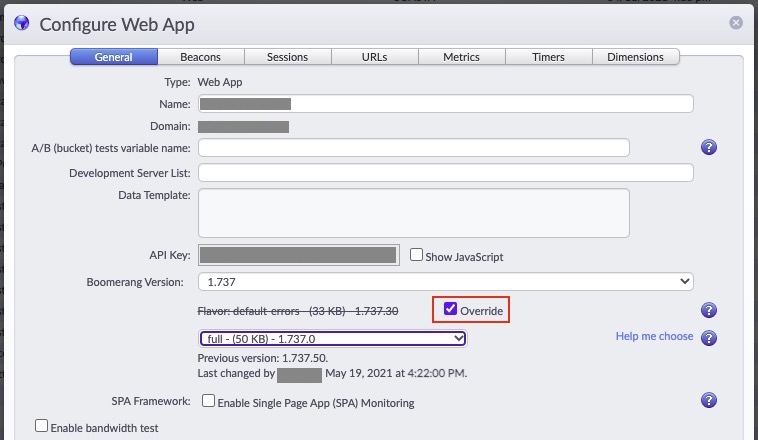Click help icon for SPA Framework row
The width and height of the screenshot is (758, 440).
[709, 401]
